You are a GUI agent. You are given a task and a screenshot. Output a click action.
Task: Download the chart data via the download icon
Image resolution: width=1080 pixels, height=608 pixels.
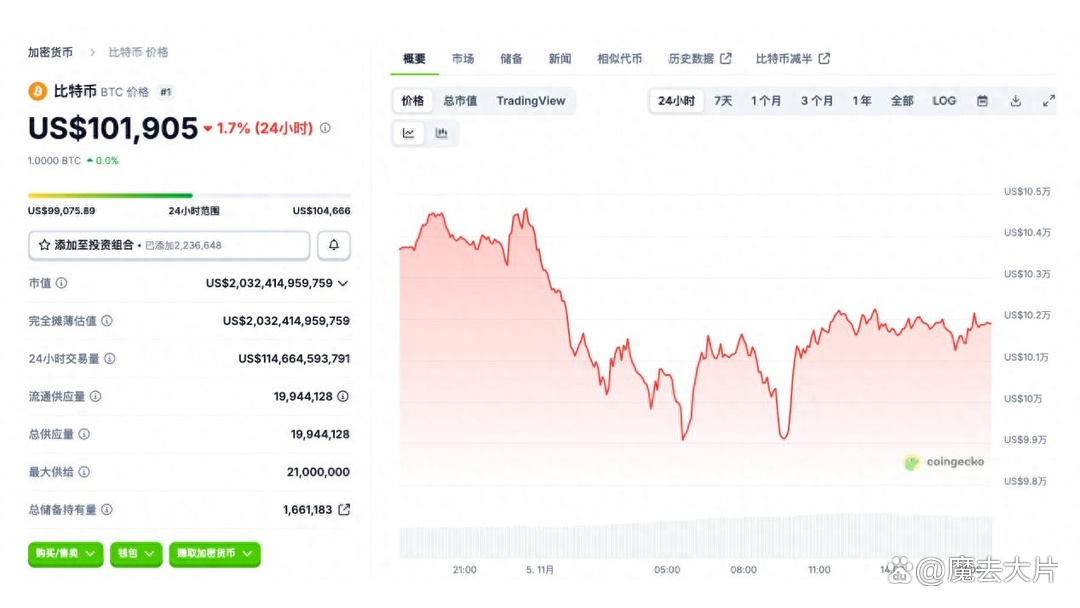click(1014, 100)
